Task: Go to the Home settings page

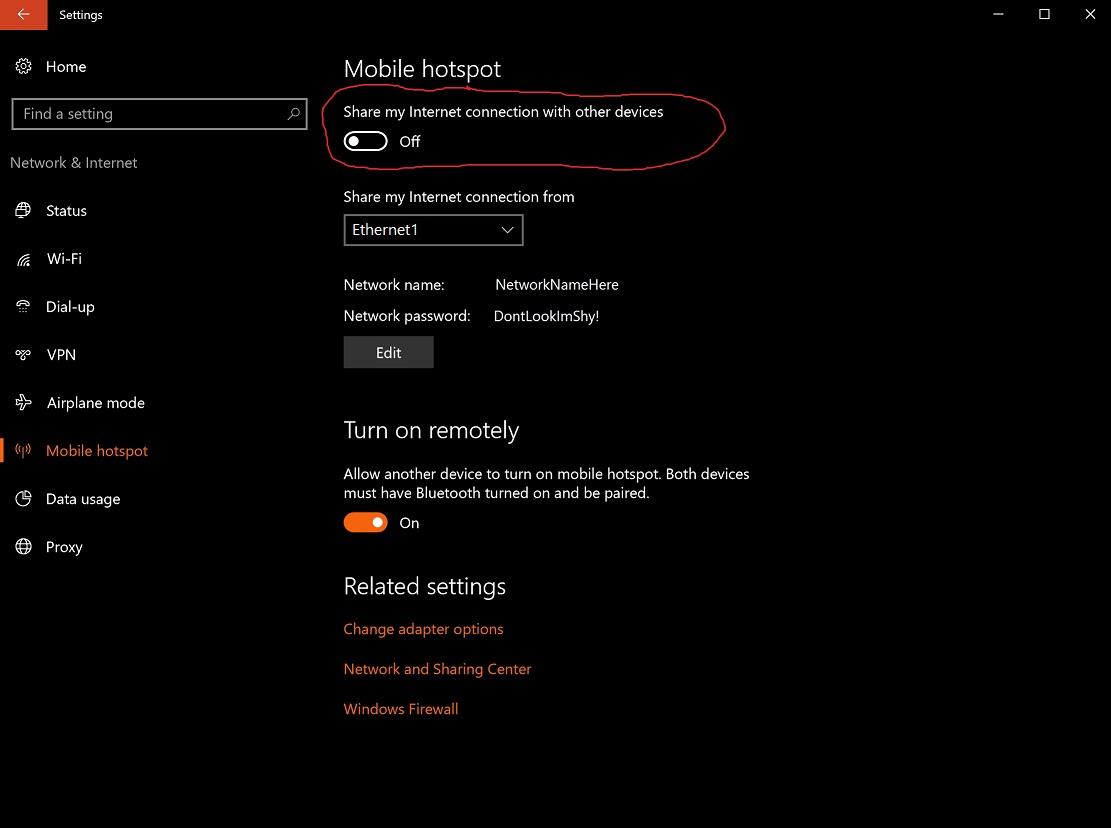Action: [x=65, y=66]
